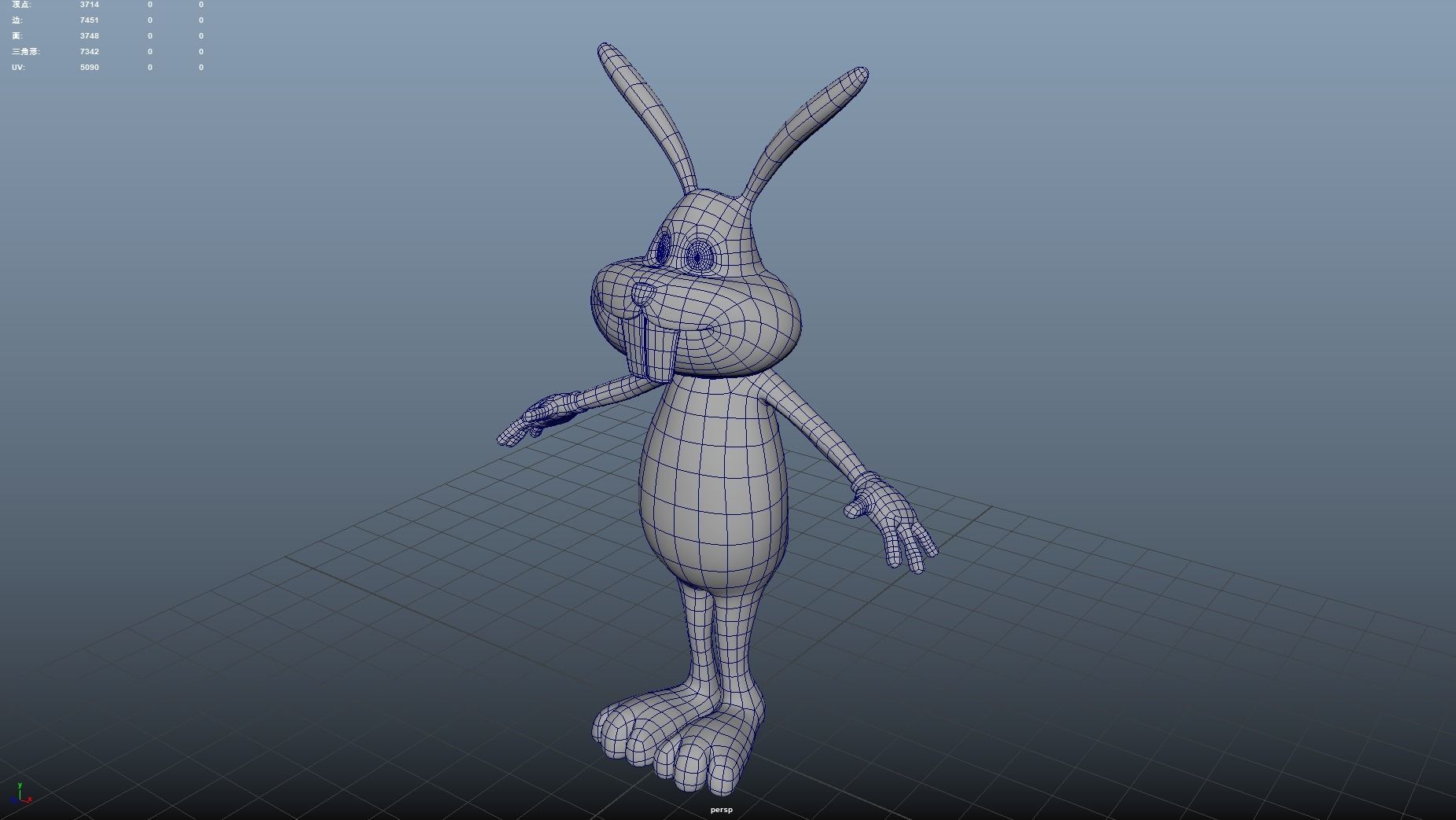
Task: Click the '边:' edge count label
Action: click(x=17, y=20)
